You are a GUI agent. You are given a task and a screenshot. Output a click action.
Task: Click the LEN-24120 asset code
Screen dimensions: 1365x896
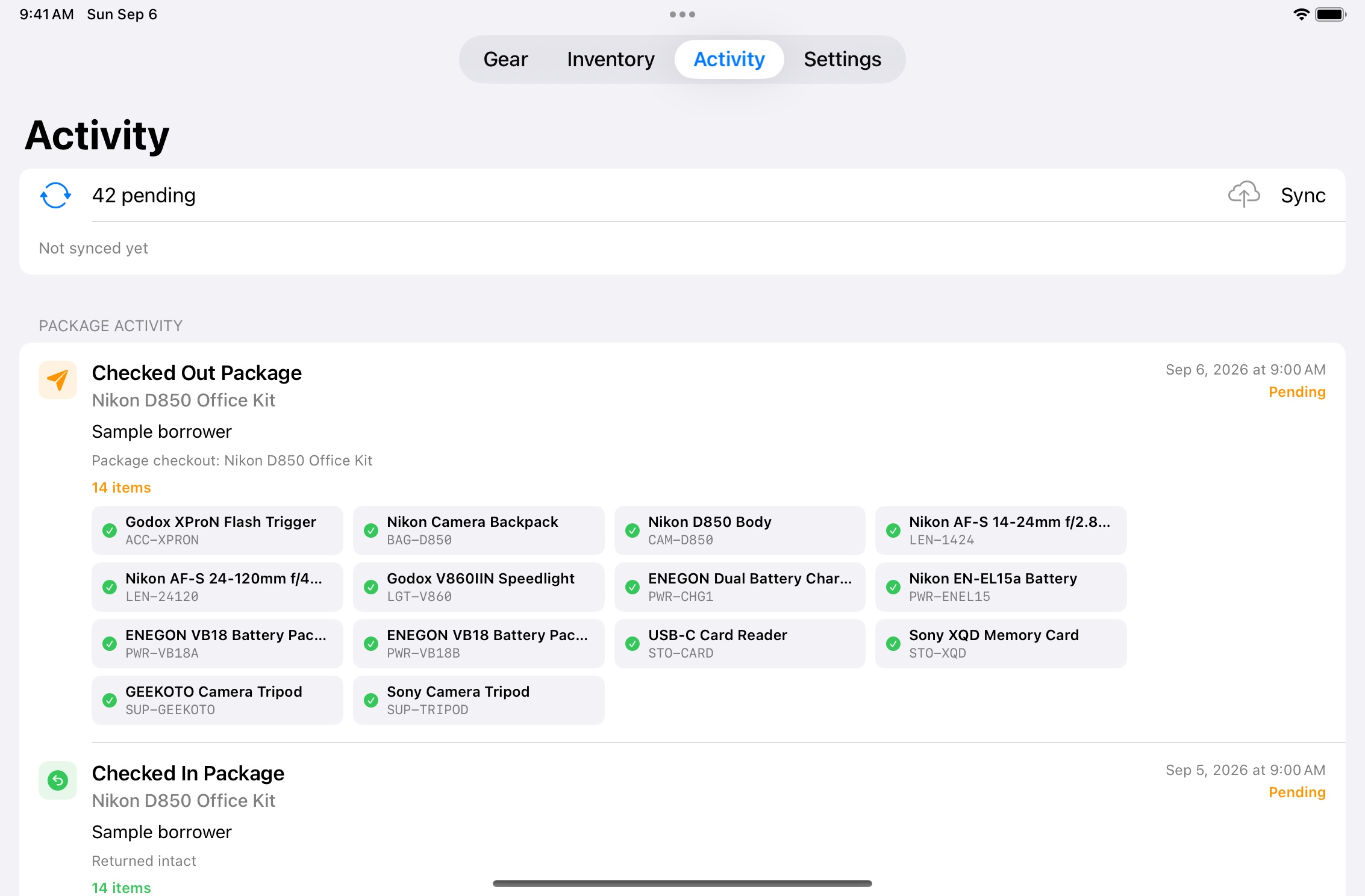162,597
